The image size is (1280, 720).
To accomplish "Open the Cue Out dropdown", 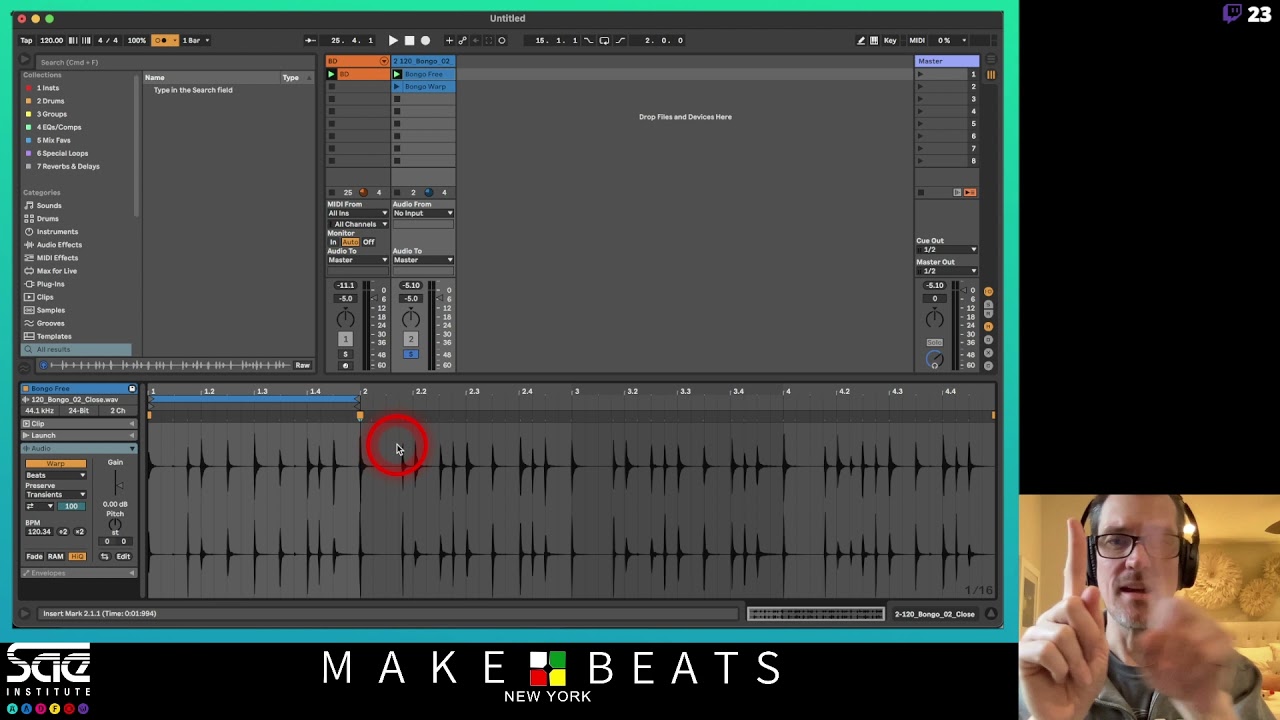I will pos(946,250).
